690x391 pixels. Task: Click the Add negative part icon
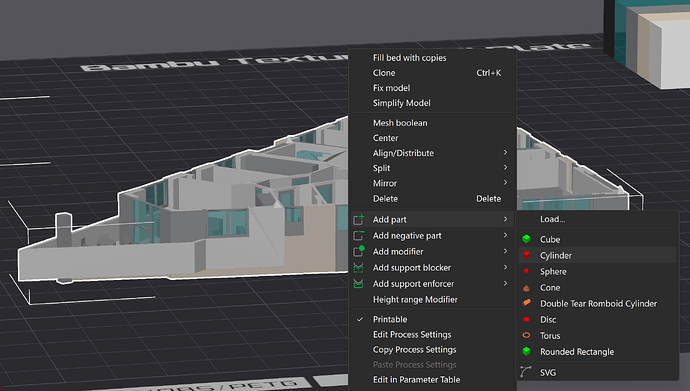pos(359,235)
